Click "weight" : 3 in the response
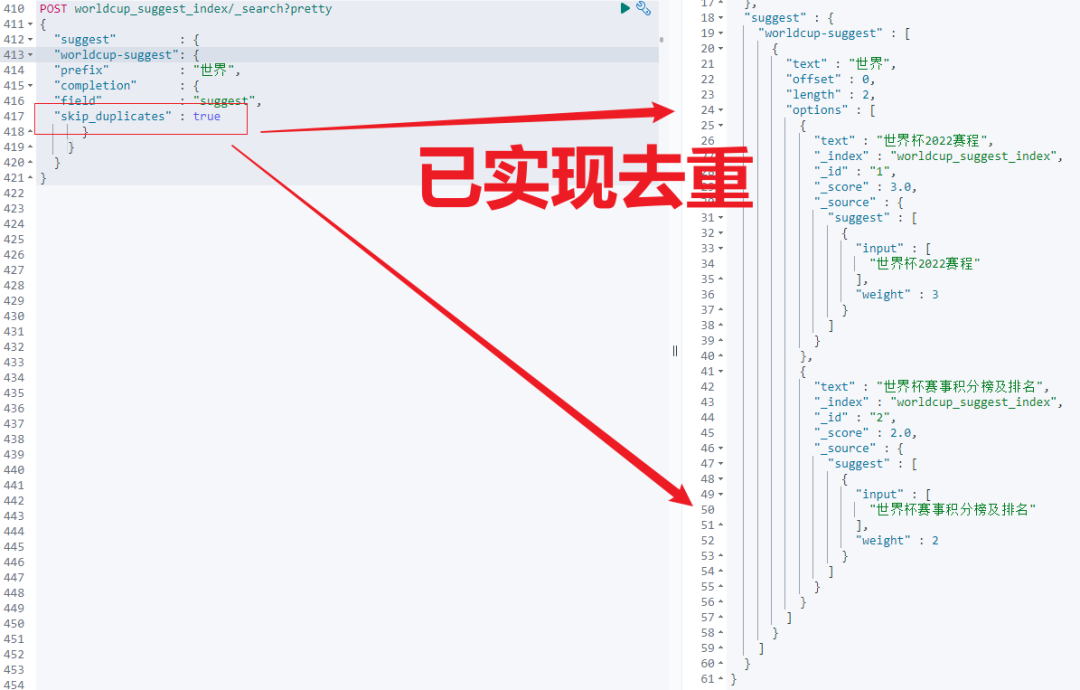The image size is (1080, 690). pos(897,295)
